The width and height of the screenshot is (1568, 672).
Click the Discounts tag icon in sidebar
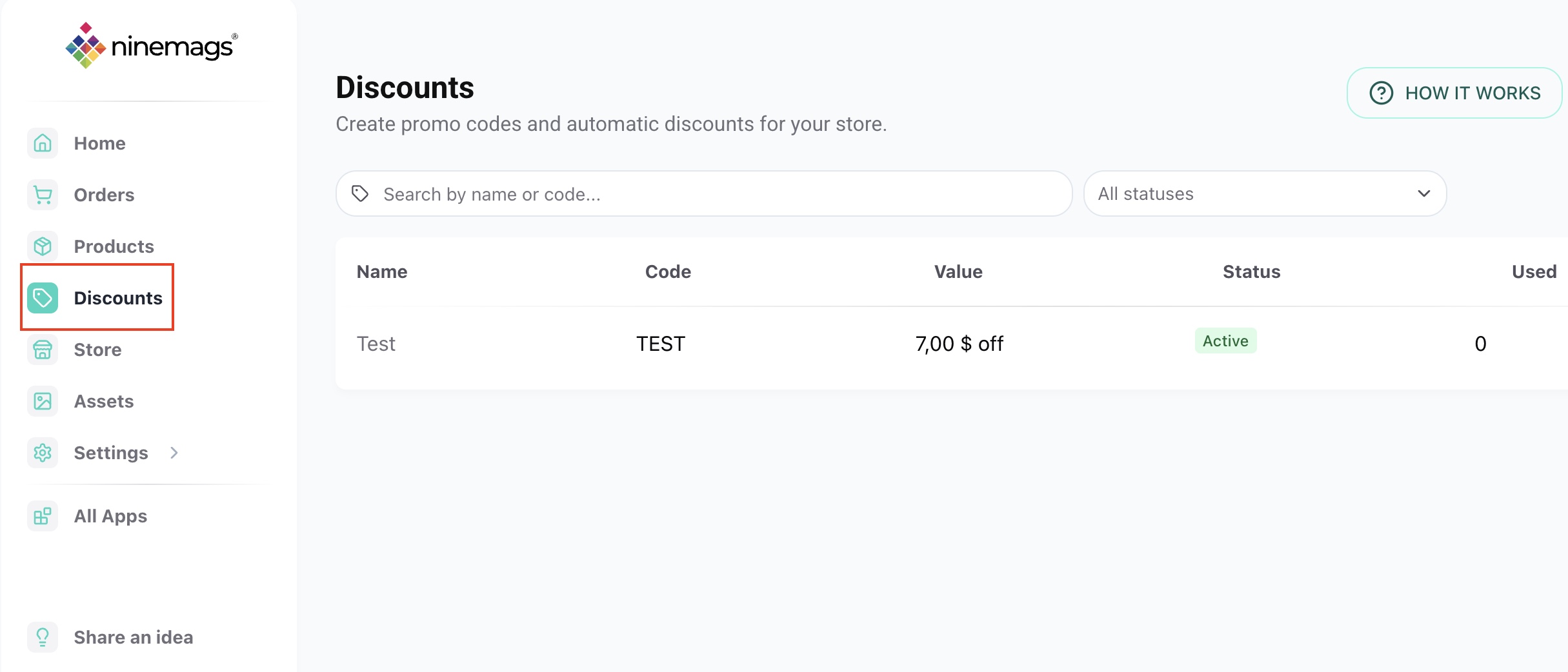coord(43,298)
